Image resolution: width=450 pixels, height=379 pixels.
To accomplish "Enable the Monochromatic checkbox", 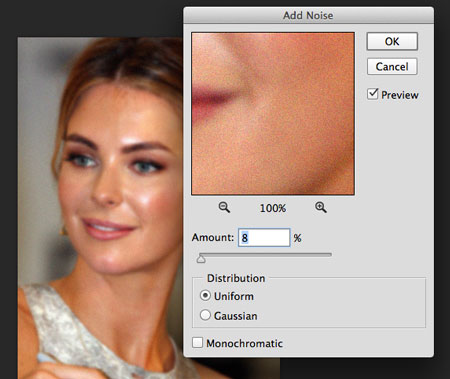I will pos(197,342).
